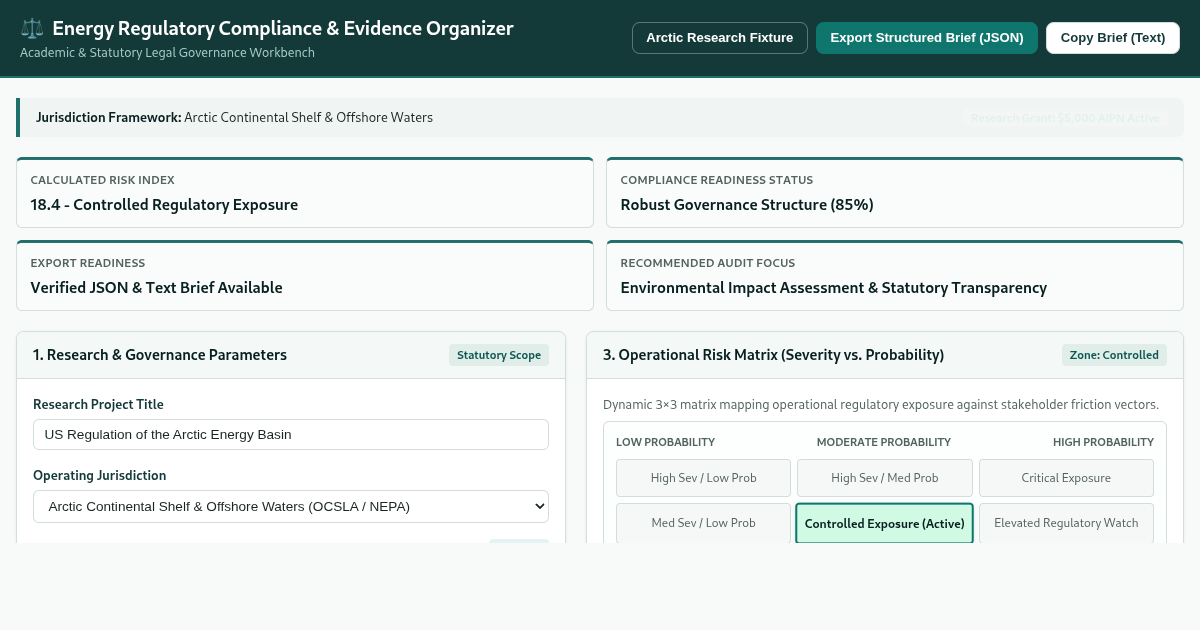The height and width of the screenshot is (630, 1200).
Task: Load the Arctic Research Fixture
Action: pos(720,38)
